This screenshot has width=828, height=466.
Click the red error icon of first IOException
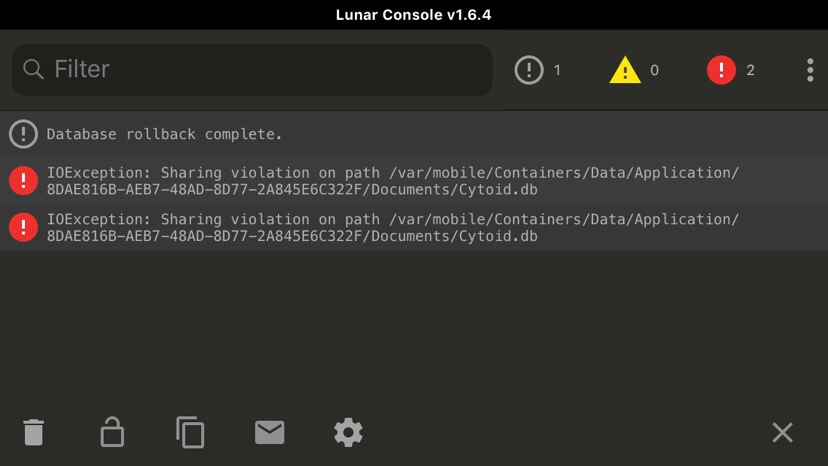click(x=23, y=181)
